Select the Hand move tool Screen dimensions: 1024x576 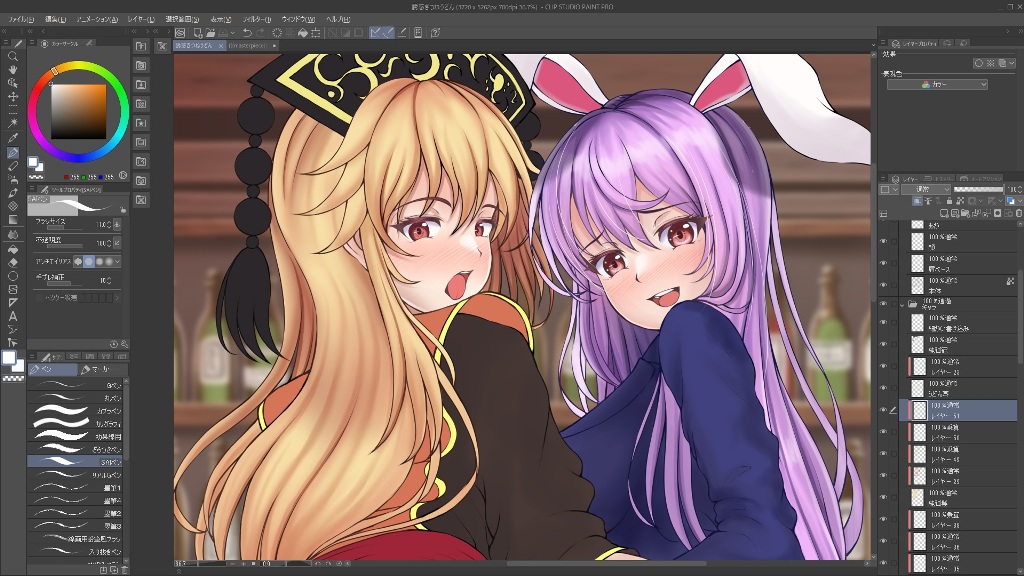point(12,70)
